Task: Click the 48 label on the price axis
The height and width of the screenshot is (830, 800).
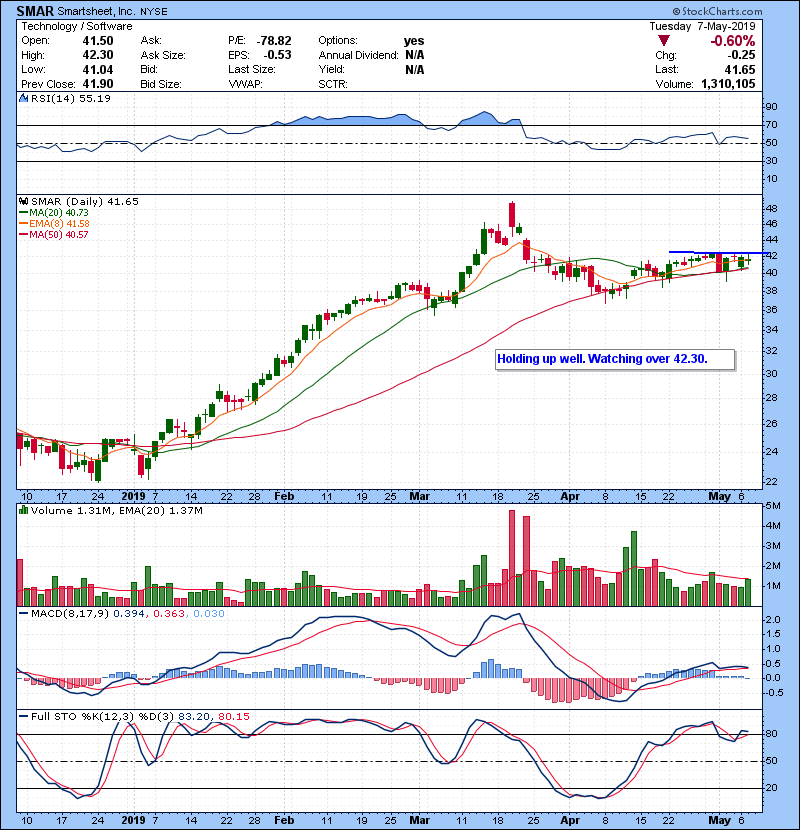Action: click(x=771, y=209)
